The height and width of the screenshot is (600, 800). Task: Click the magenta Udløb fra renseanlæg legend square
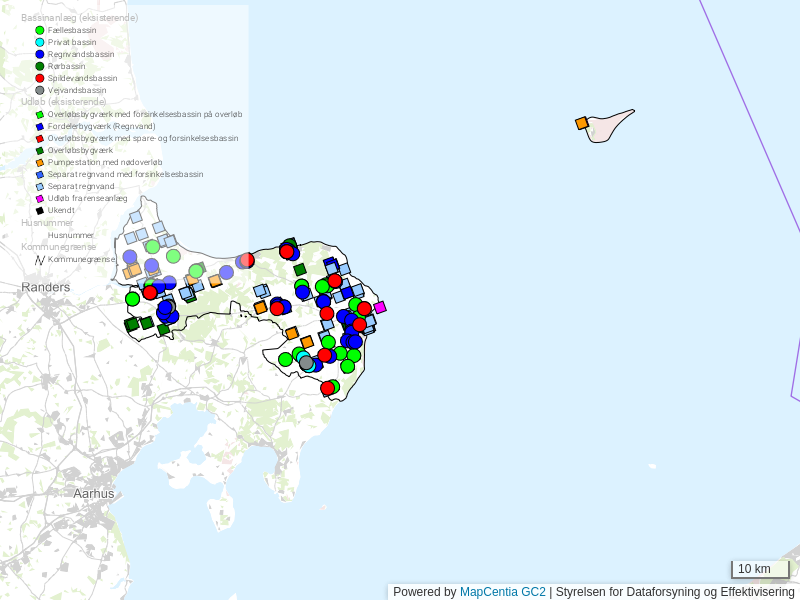tap(40, 199)
